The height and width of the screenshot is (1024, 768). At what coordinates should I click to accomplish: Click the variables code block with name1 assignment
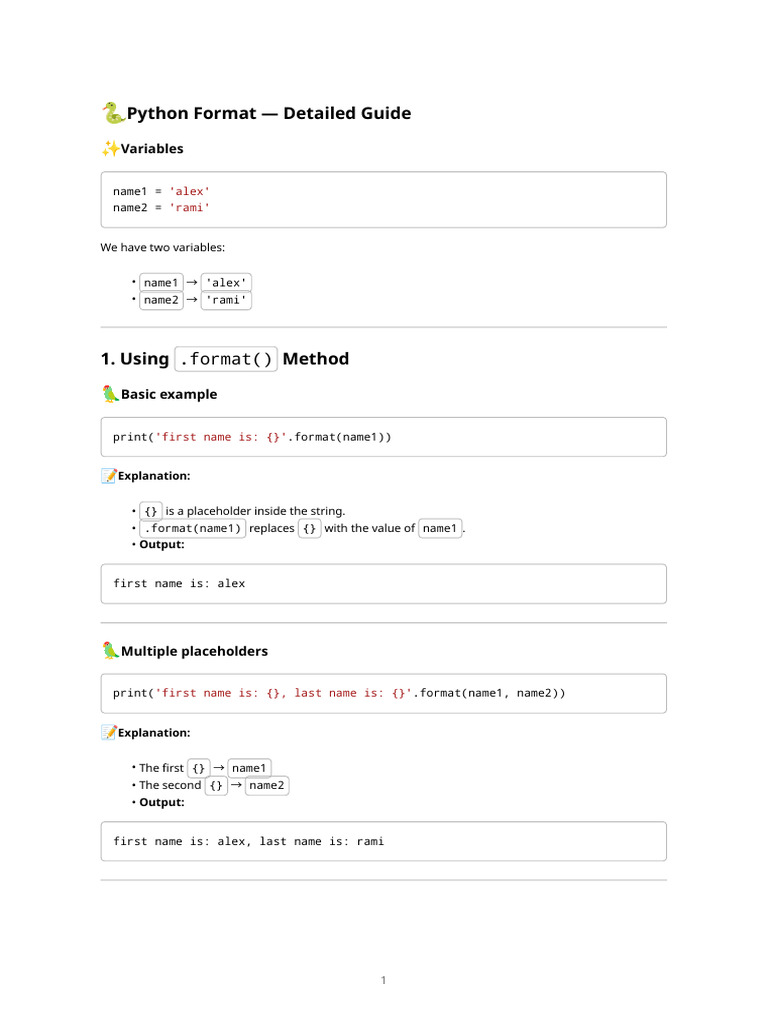(x=383, y=200)
